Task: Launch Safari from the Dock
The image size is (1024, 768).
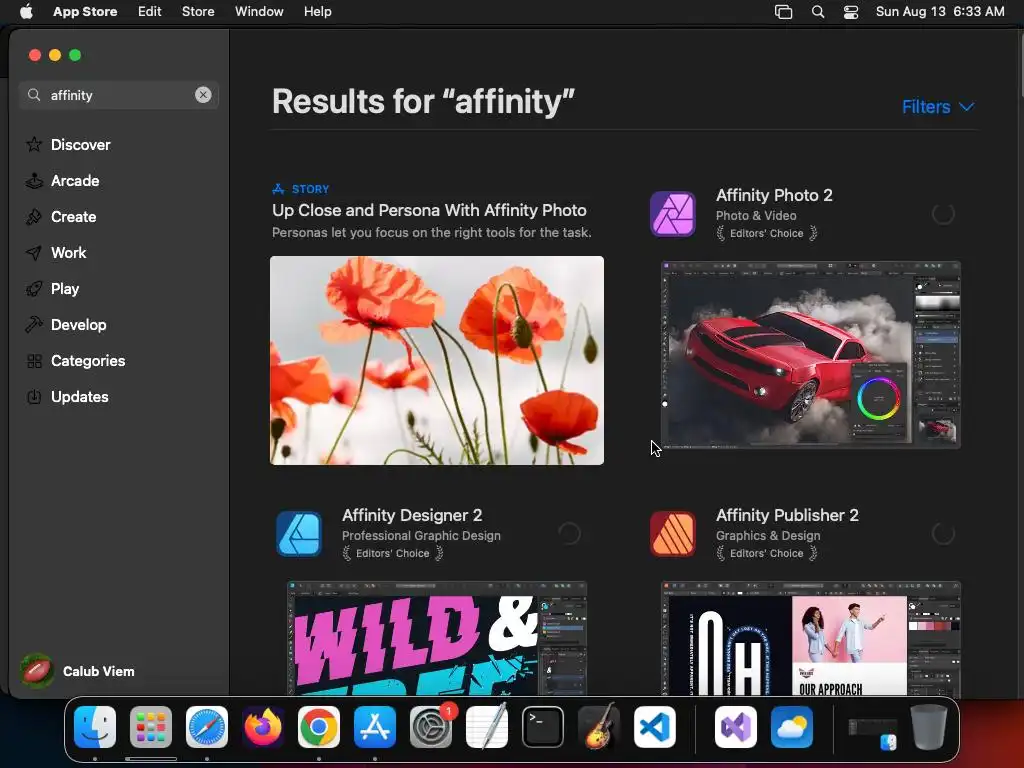Action: coord(207,727)
